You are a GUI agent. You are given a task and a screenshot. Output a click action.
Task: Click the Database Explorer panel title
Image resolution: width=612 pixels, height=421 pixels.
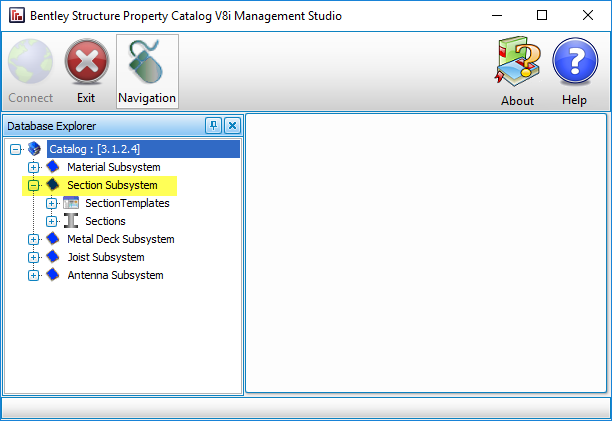tap(52, 126)
